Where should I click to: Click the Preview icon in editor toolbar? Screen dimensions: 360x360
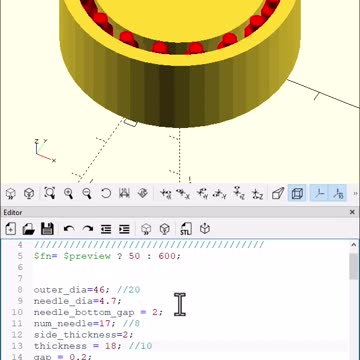point(146,229)
